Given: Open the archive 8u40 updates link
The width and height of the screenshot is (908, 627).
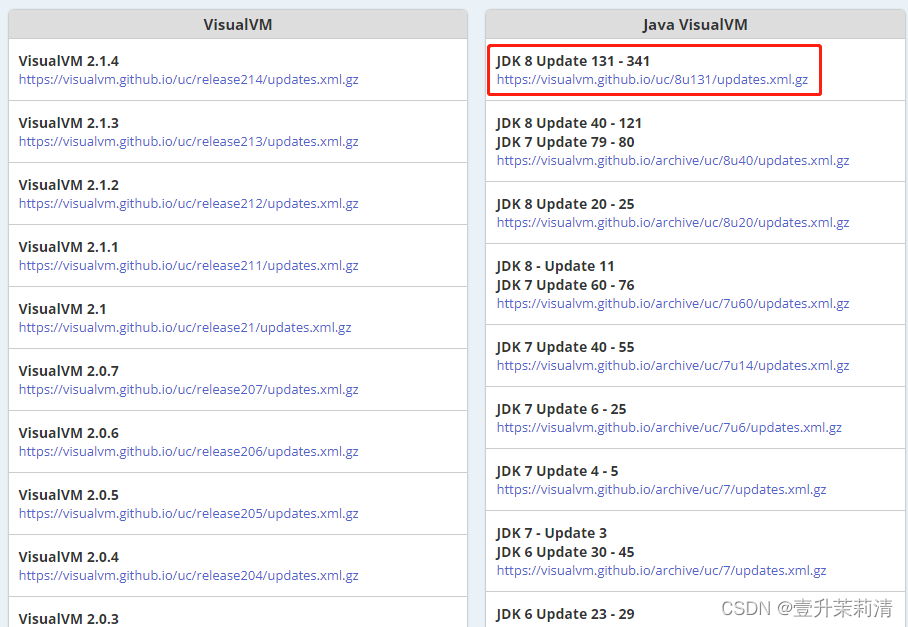Looking at the screenshot, I should [x=673, y=160].
